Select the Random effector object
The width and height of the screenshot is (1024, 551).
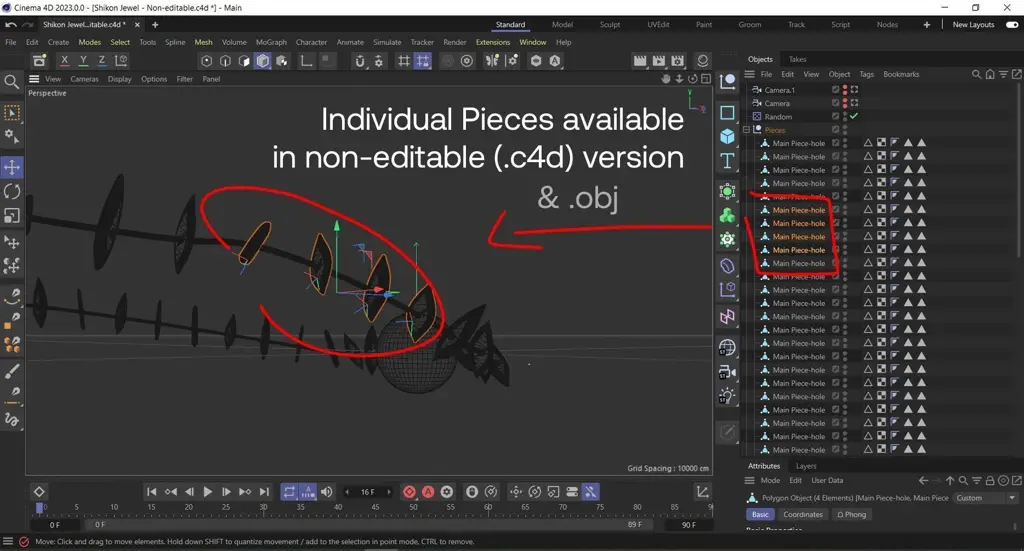778,116
